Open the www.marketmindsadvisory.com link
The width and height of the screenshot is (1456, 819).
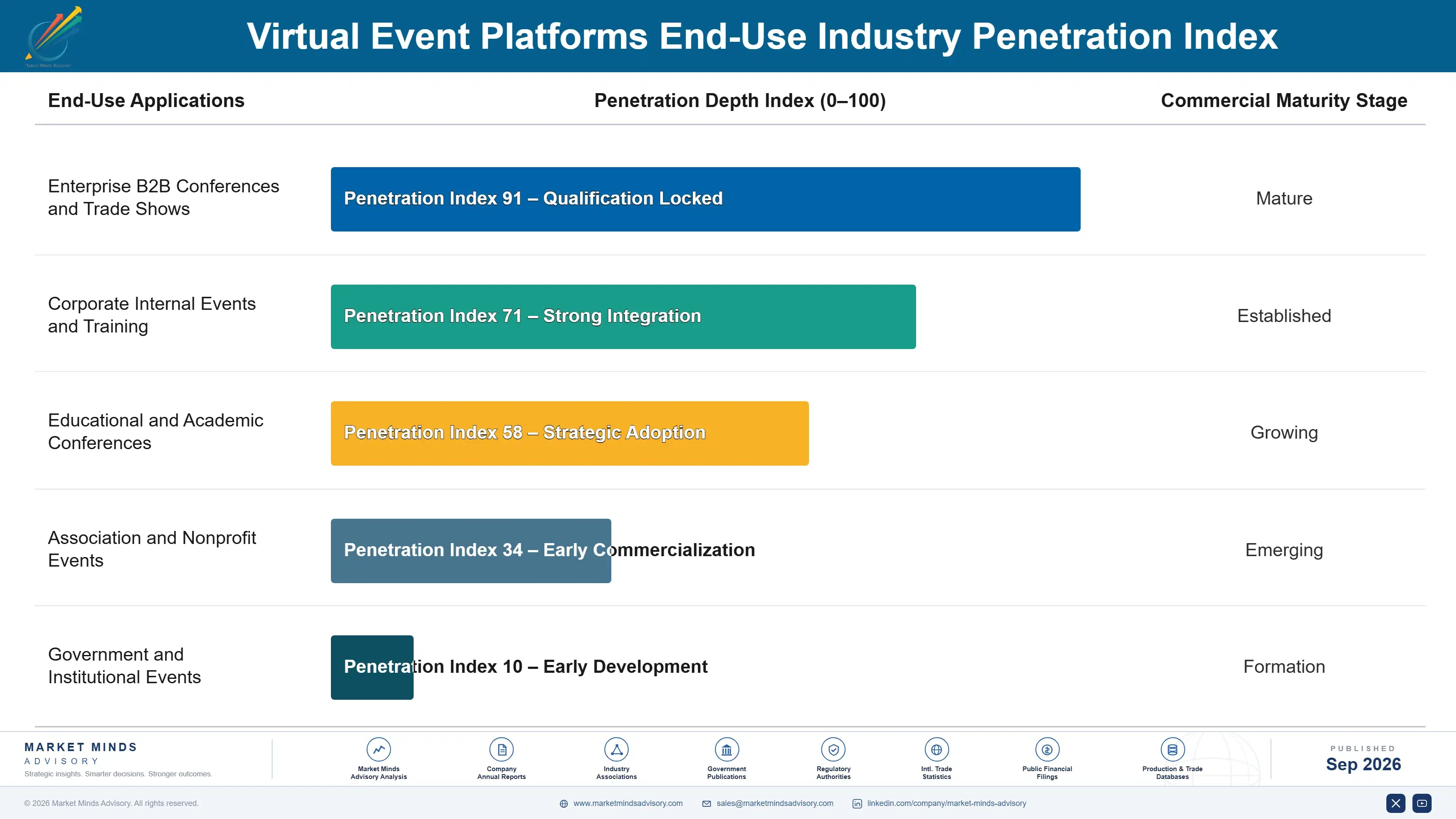coord(628,803)
